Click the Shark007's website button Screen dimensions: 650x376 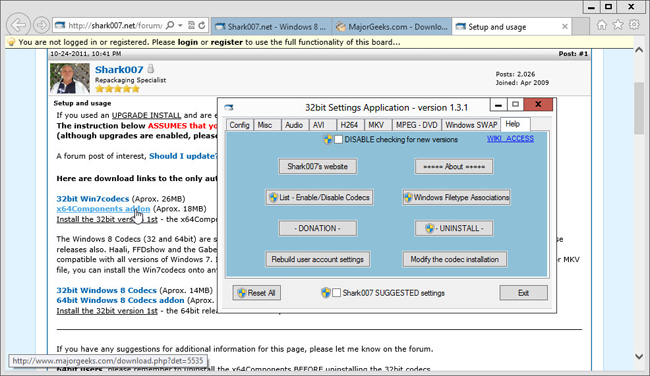coord(318,167)
